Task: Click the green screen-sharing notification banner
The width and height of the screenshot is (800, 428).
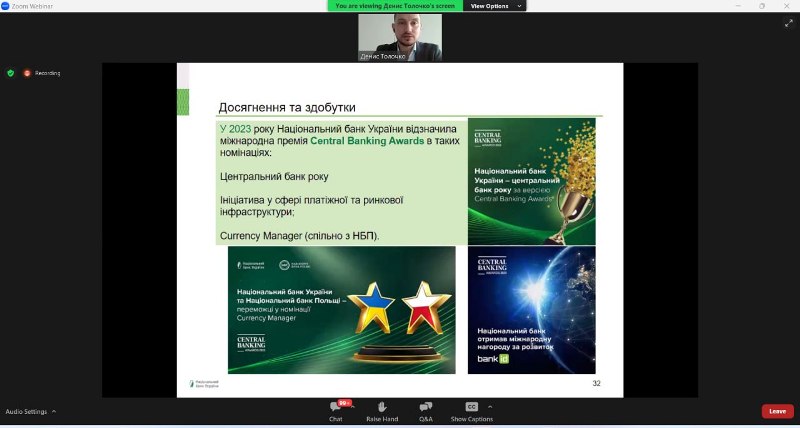Action: coord(395,6)
